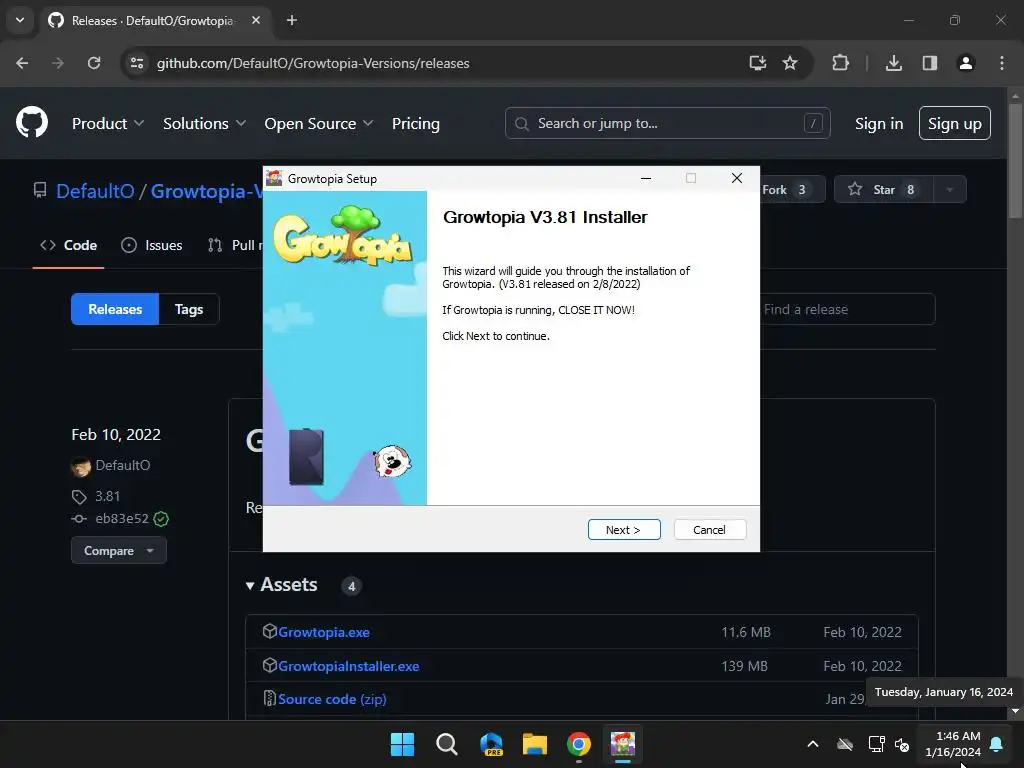
Task: Click the Sign up button
Action: 954,123
